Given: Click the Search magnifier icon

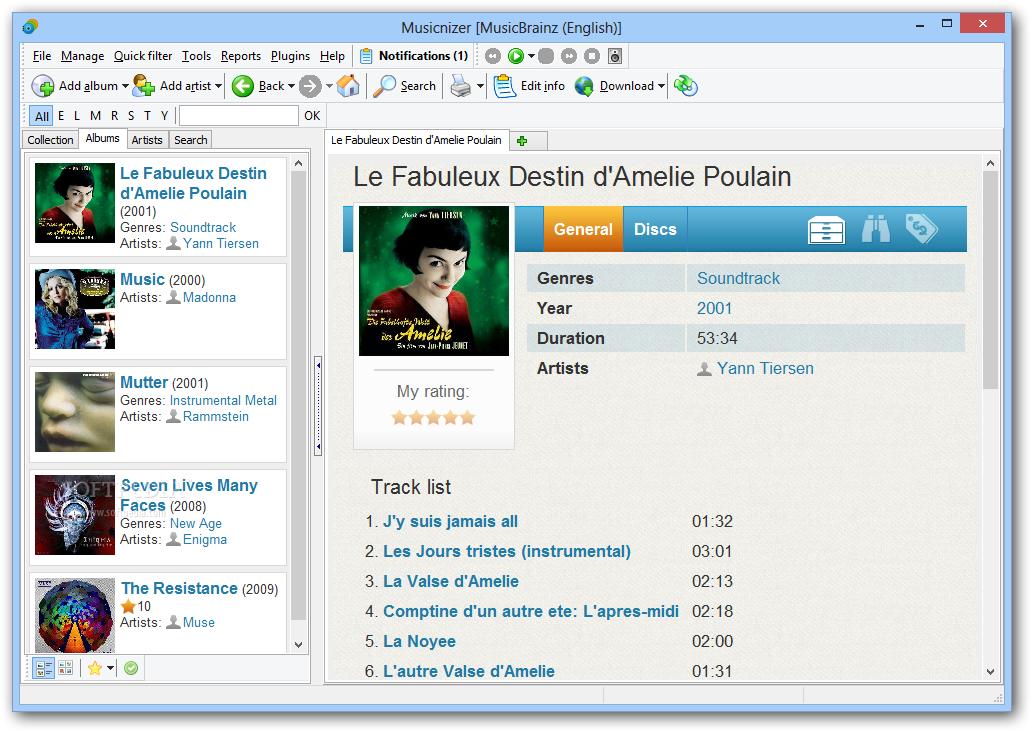Looking at the screenshot, I should (384, 86).
